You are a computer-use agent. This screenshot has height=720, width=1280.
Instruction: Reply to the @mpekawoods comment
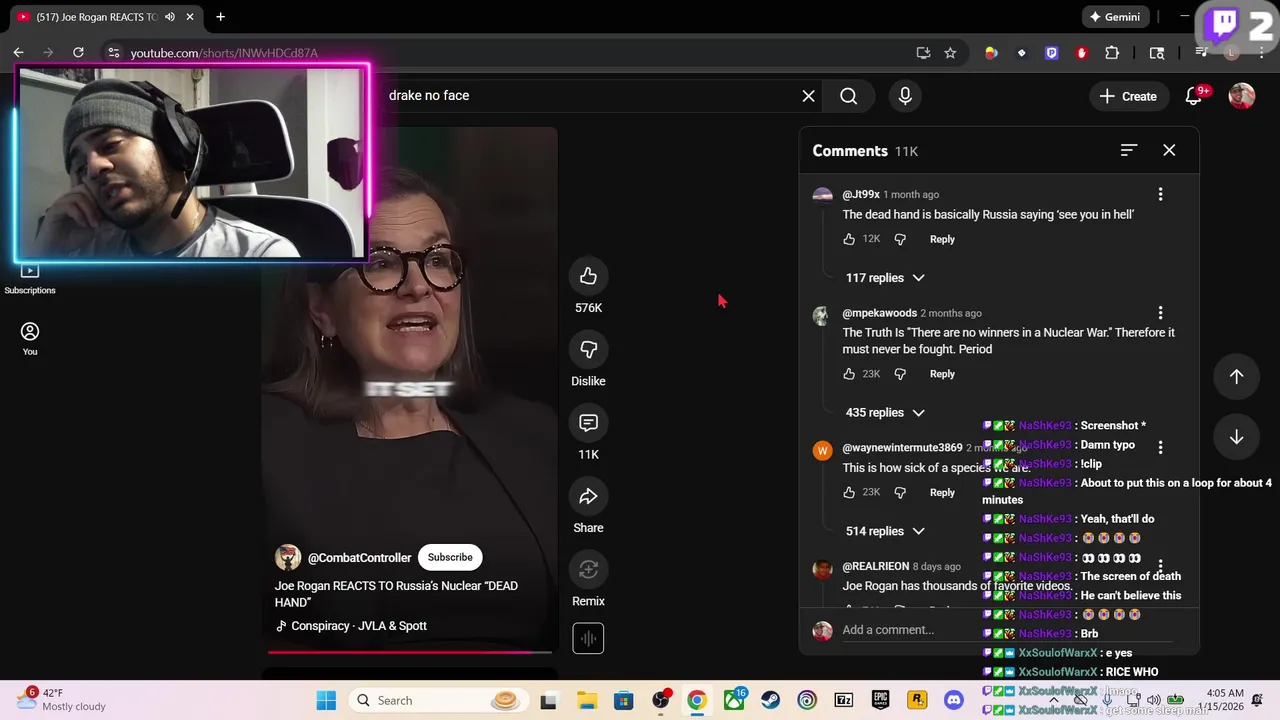pyautogui.click(x=942, y=374)
